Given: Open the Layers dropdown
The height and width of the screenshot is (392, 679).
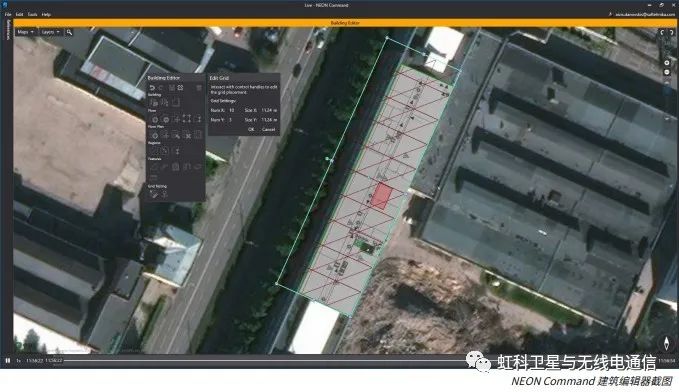Looking at the screenshot, I should [50, 32].
